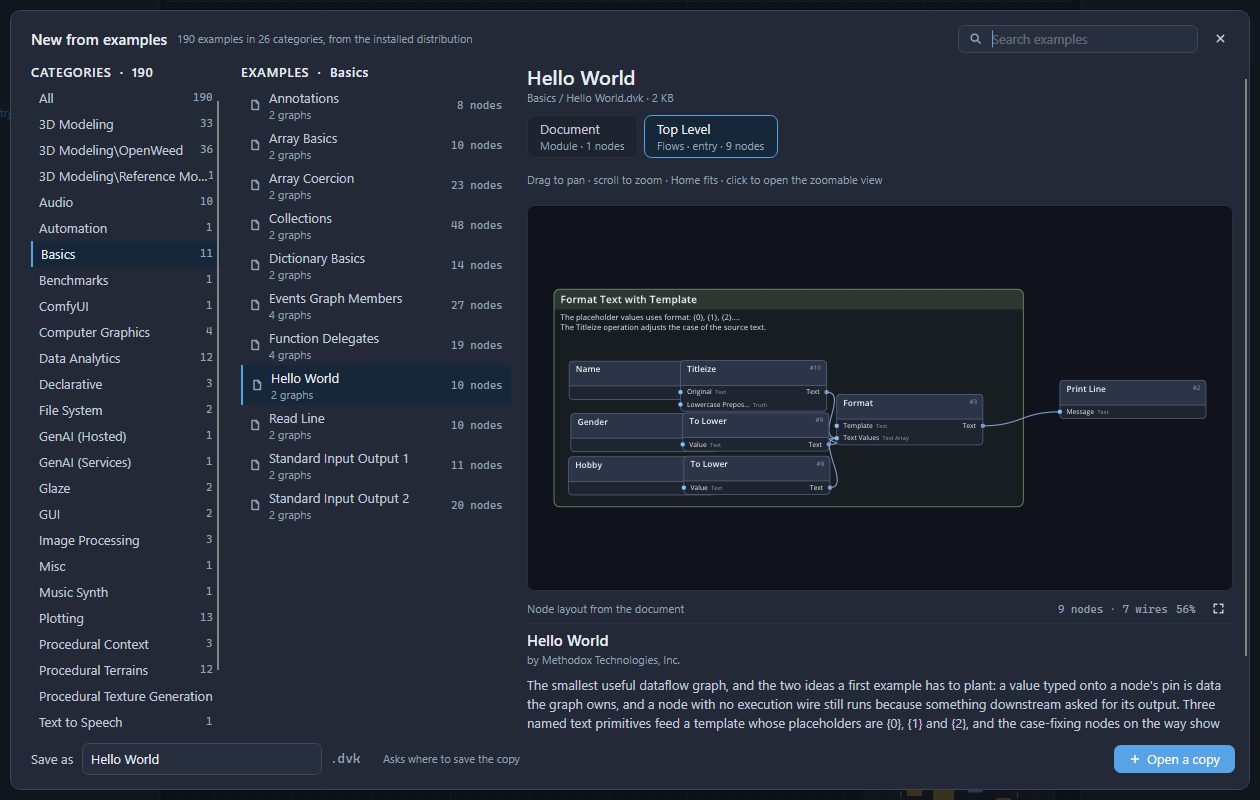The image size is (1260, 800).
Task: Select the 3D Modeling\OpenWeed category
Action: pyautogui.click(x=125, y=150)
